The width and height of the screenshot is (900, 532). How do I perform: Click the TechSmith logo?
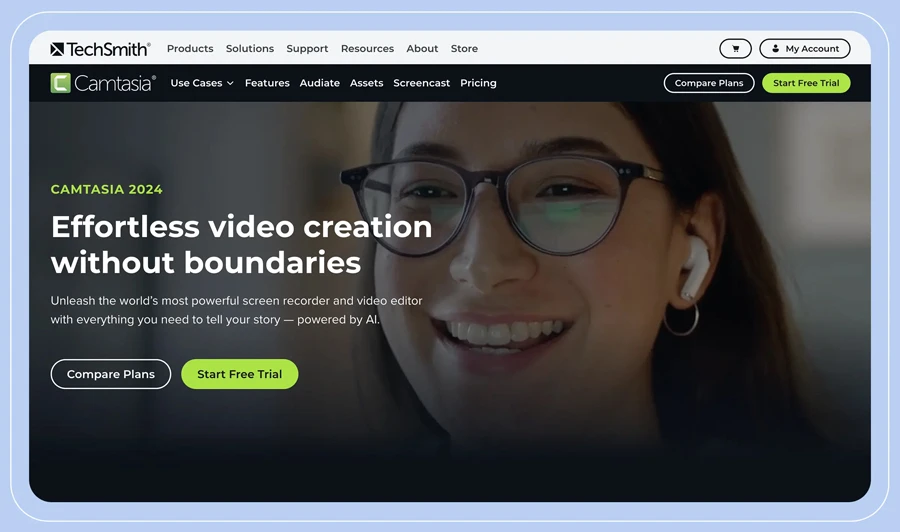pyautogui.click(x=100, y=49)
